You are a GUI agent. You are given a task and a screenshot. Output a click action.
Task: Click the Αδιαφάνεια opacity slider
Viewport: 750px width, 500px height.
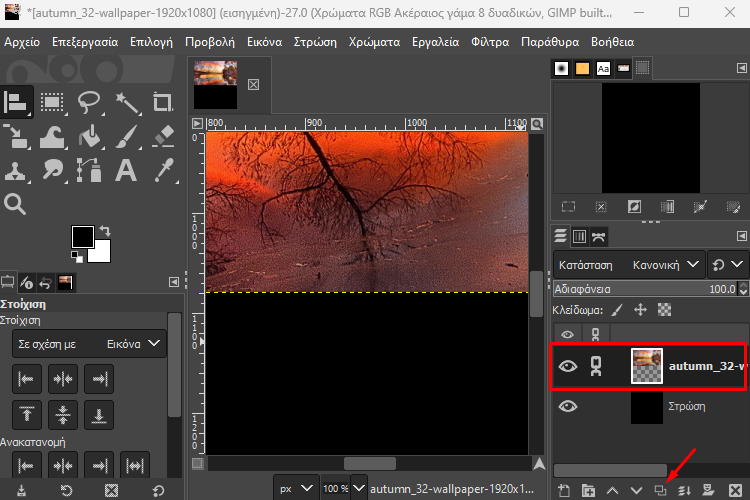tap(646, 289)
